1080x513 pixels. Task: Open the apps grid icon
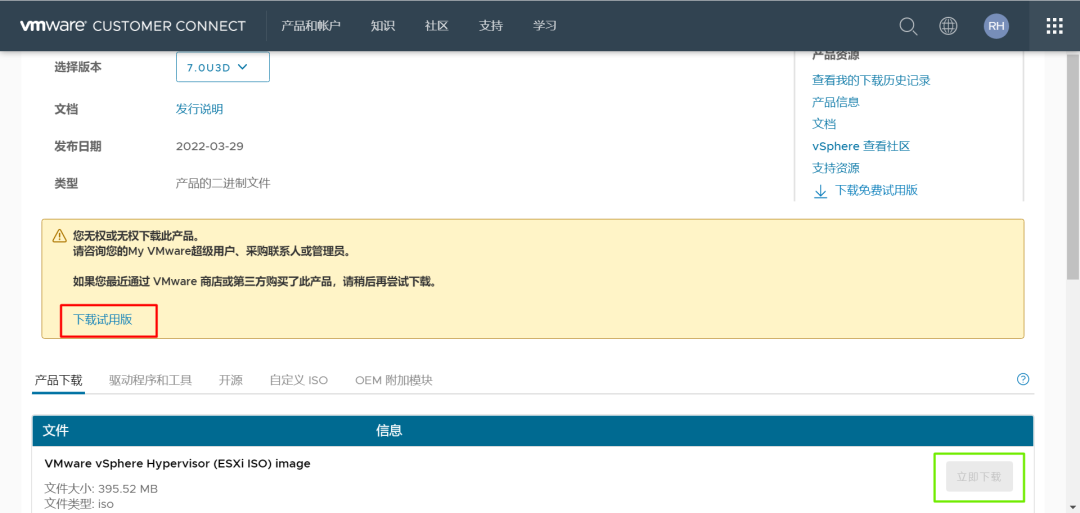pyautogui.click(x=1055, y=26)
